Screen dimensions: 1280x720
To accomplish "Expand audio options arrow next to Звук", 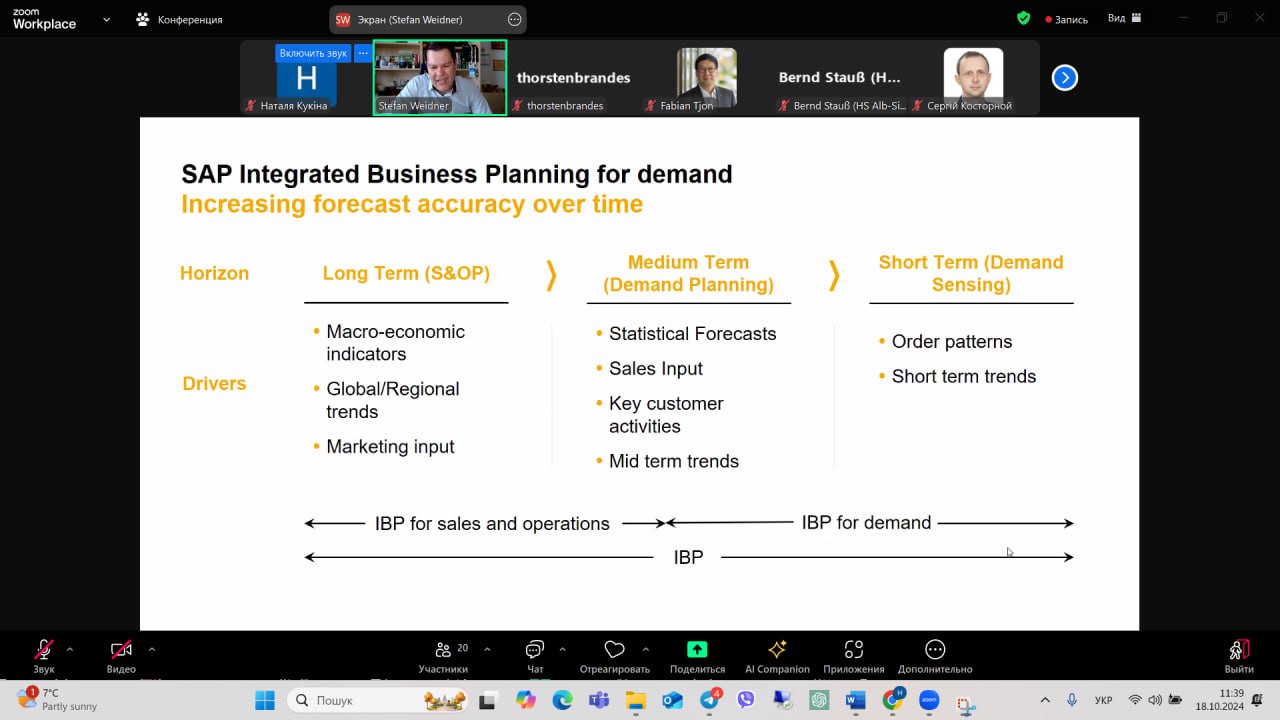I will [x=70, y=649].
